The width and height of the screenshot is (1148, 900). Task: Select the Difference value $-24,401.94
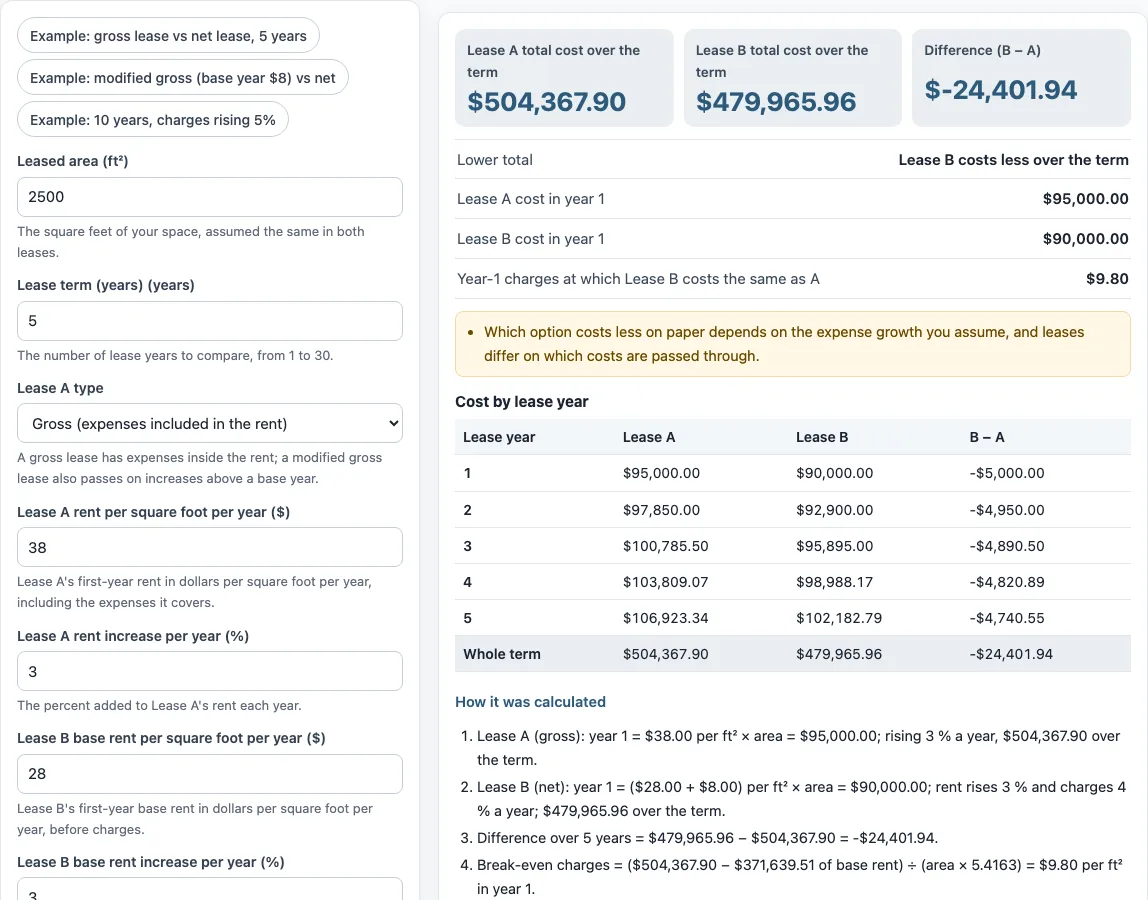(1000, 90)
